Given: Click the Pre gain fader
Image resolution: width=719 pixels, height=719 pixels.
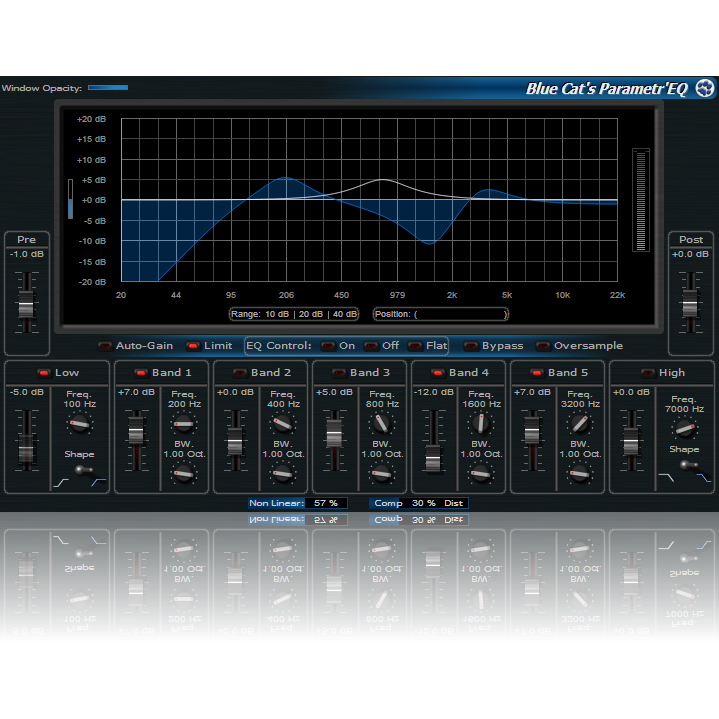Looking at the screenshot, I should (27, 303).
